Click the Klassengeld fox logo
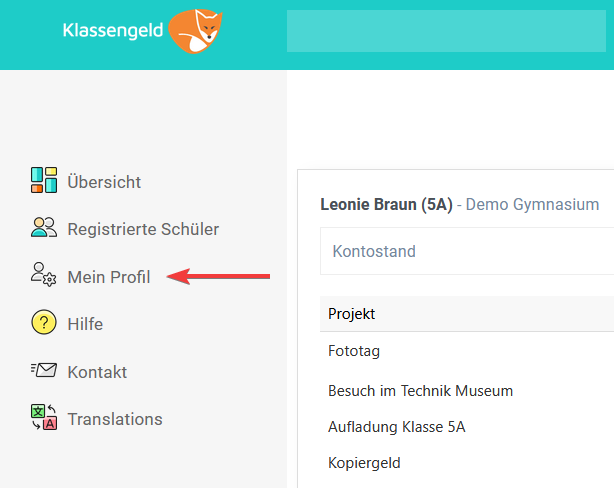This screenshot has height=488, width=614. [195, 31]
